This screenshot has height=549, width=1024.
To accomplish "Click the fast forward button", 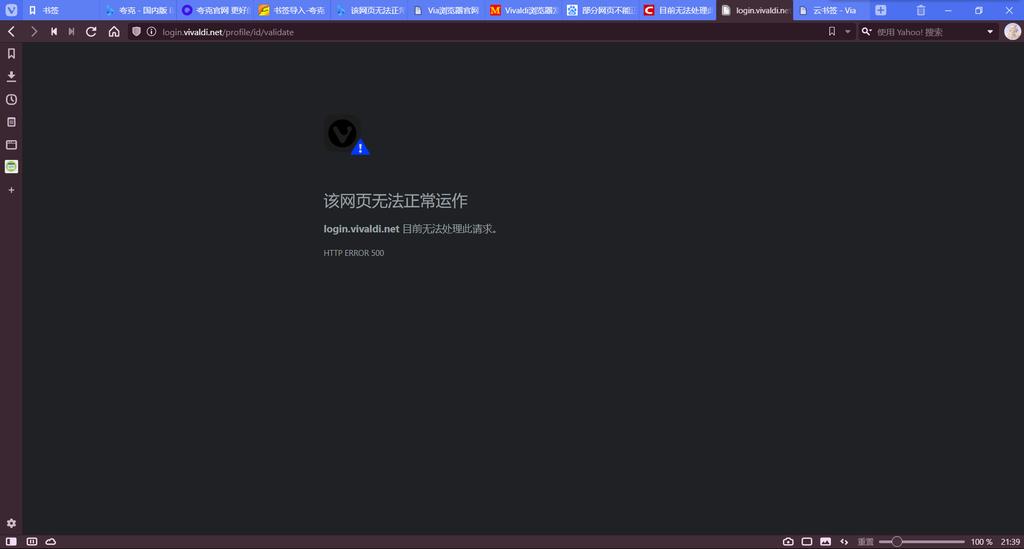I will [x=71, y=31].
